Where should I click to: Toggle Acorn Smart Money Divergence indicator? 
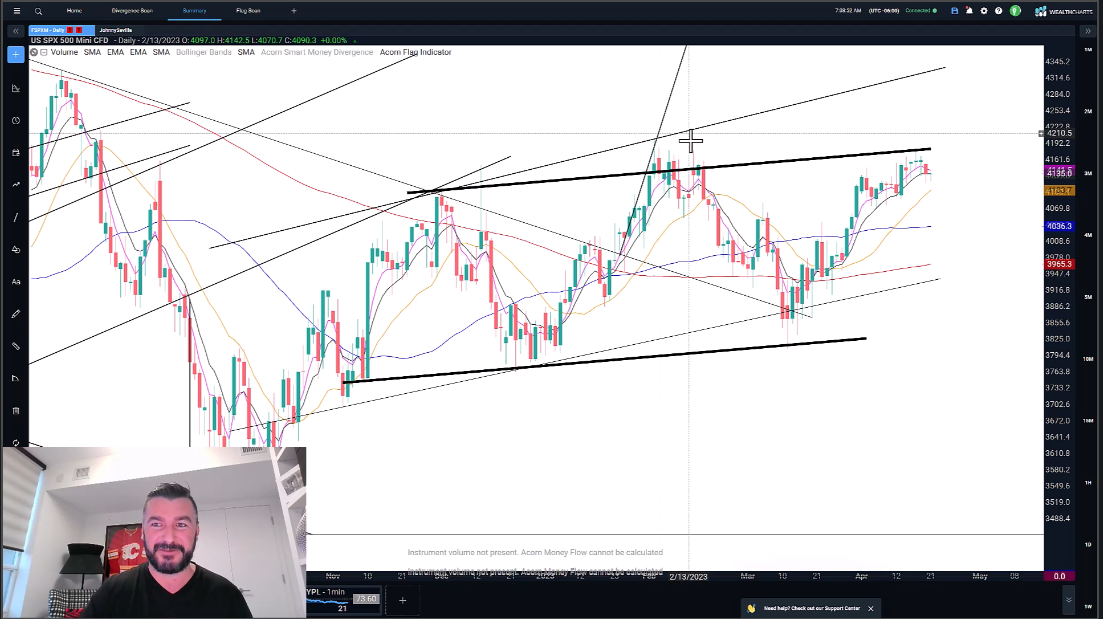coord(317,52)
